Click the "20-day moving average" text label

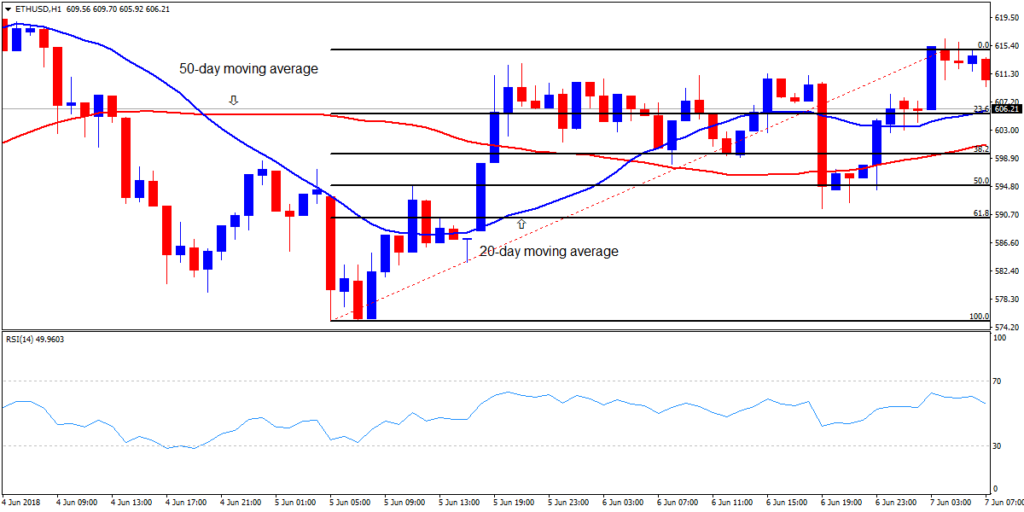549,252
